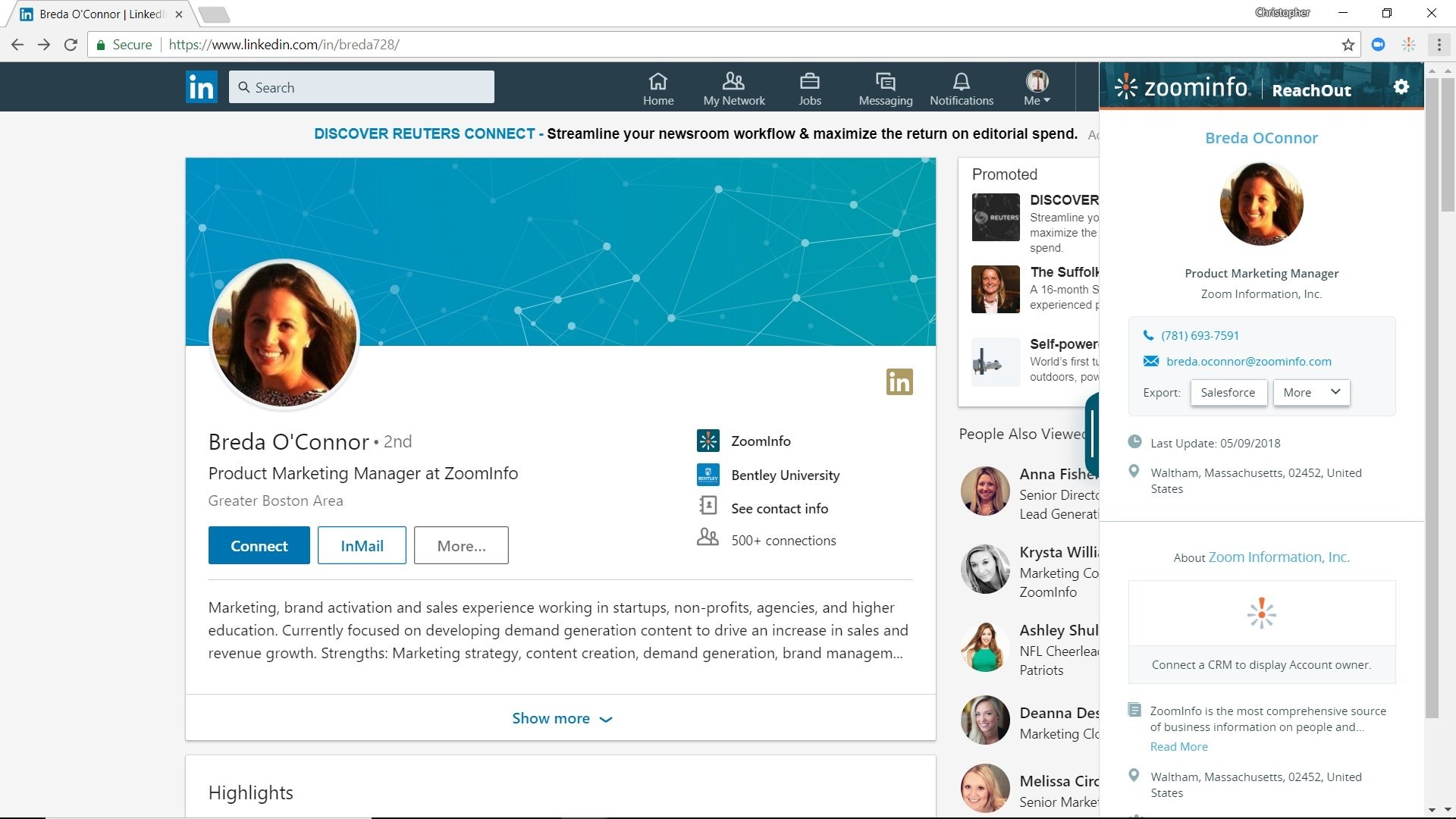Viewport: 1456px width, 819px height.
Task: Open a new browser tab
Action: [214, 14]
